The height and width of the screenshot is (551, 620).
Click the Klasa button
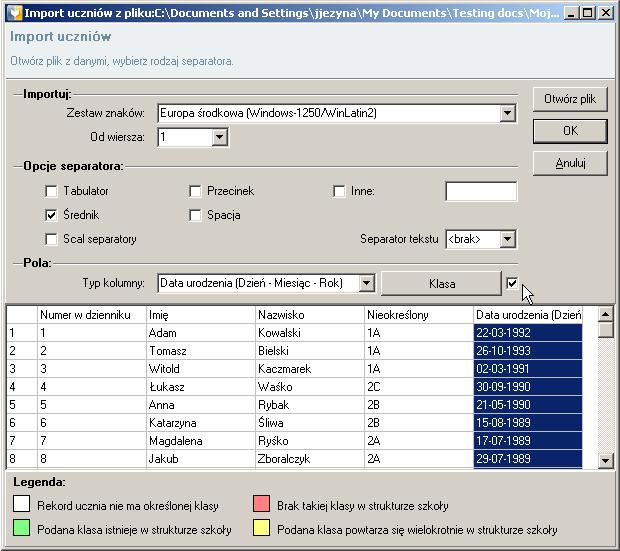[x=441, y=283]
